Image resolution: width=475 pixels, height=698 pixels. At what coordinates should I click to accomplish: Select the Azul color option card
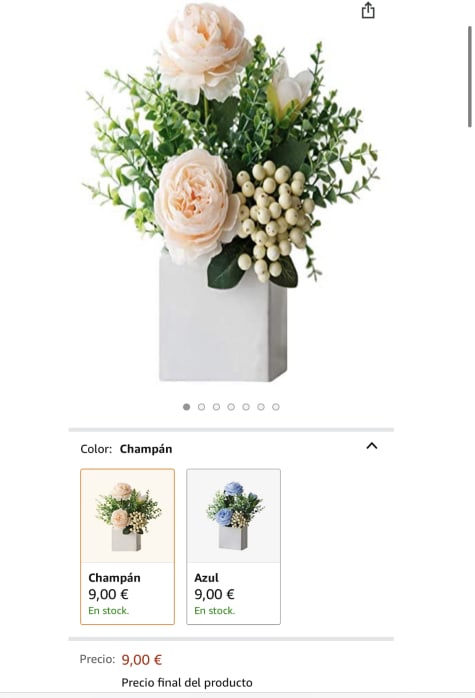pos(233,547)
